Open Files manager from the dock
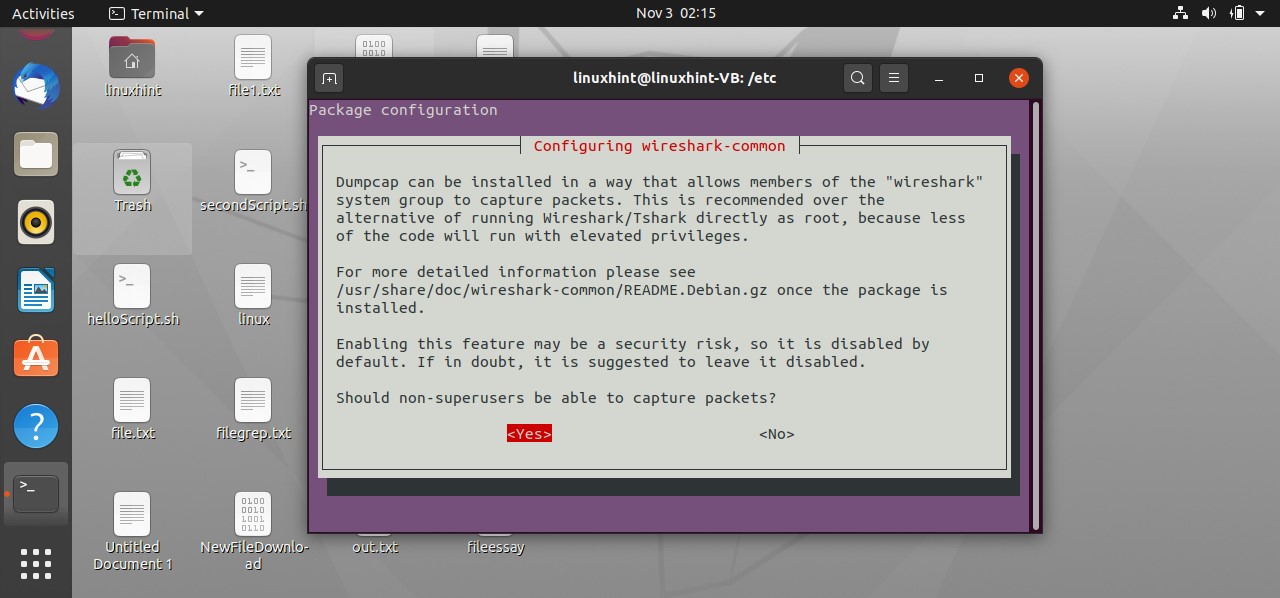 click(36, 154)
